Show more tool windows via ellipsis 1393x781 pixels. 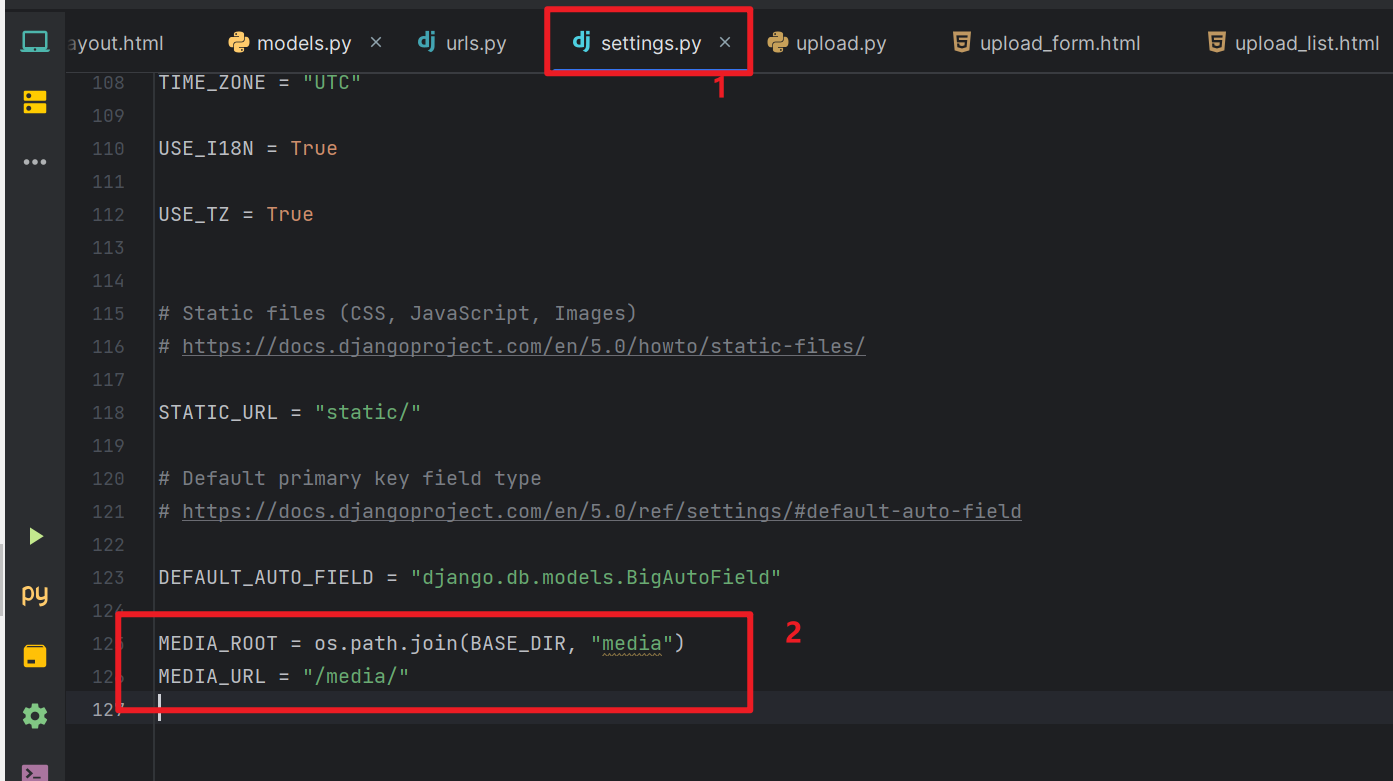(35, 162)
